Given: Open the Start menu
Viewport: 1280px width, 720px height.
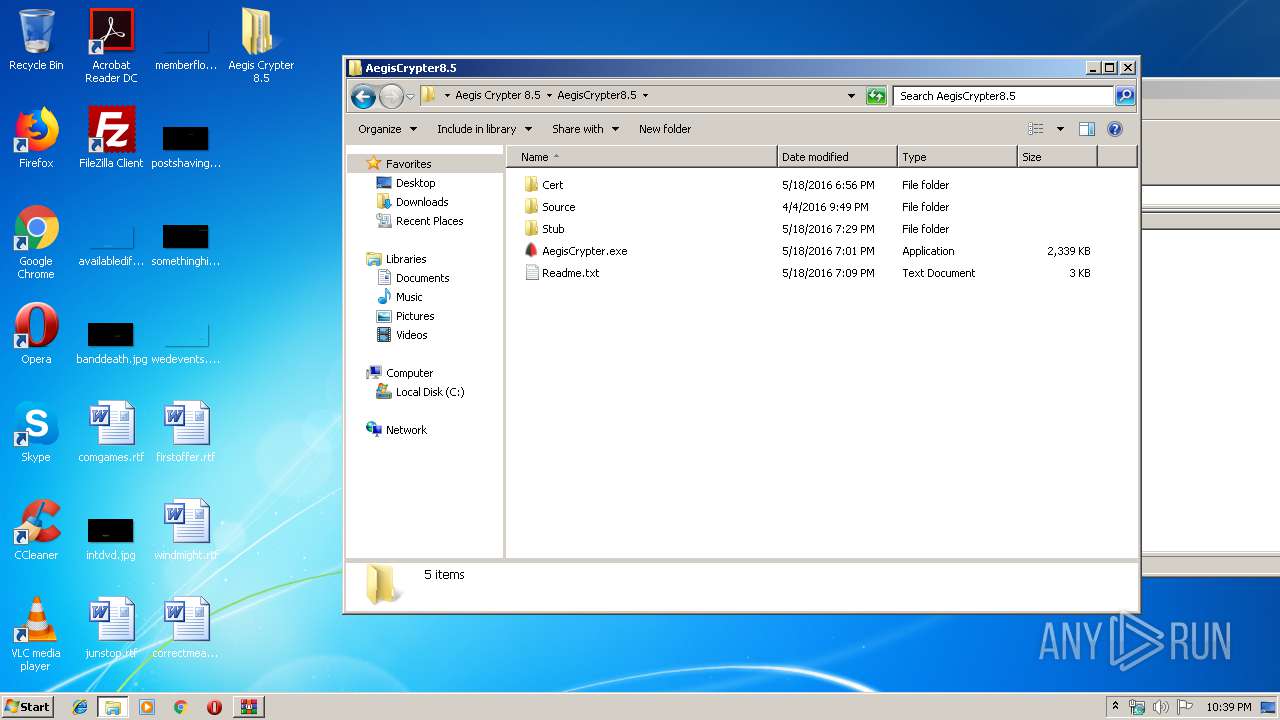Looking at the screenshot, I should [x=28, y=706].
